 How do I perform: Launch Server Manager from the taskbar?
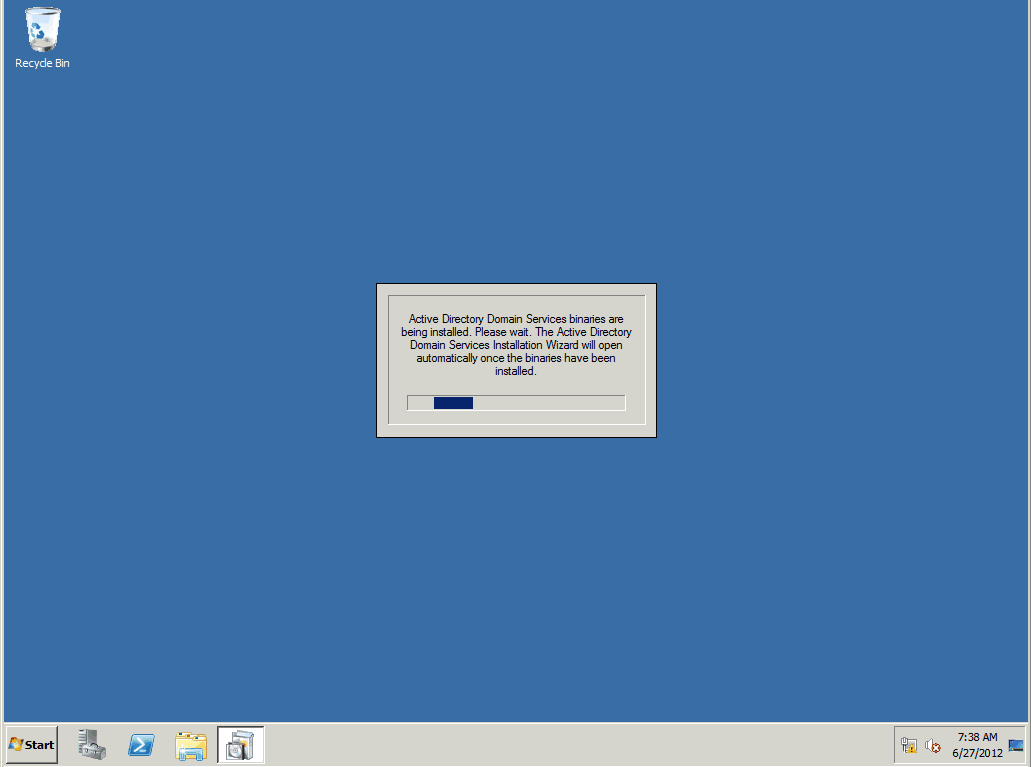click(92, 745)
